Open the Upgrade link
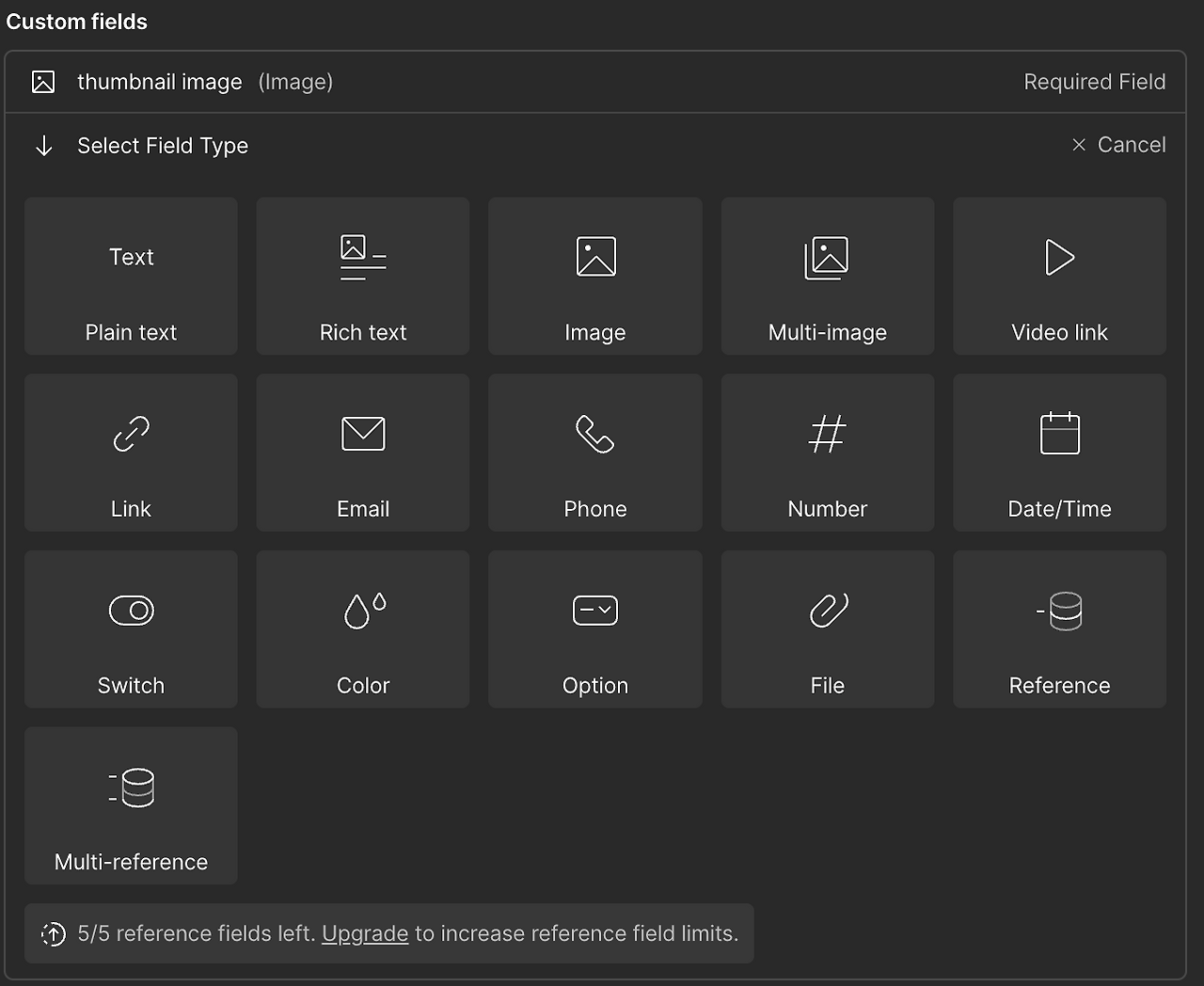 [365, 933]
